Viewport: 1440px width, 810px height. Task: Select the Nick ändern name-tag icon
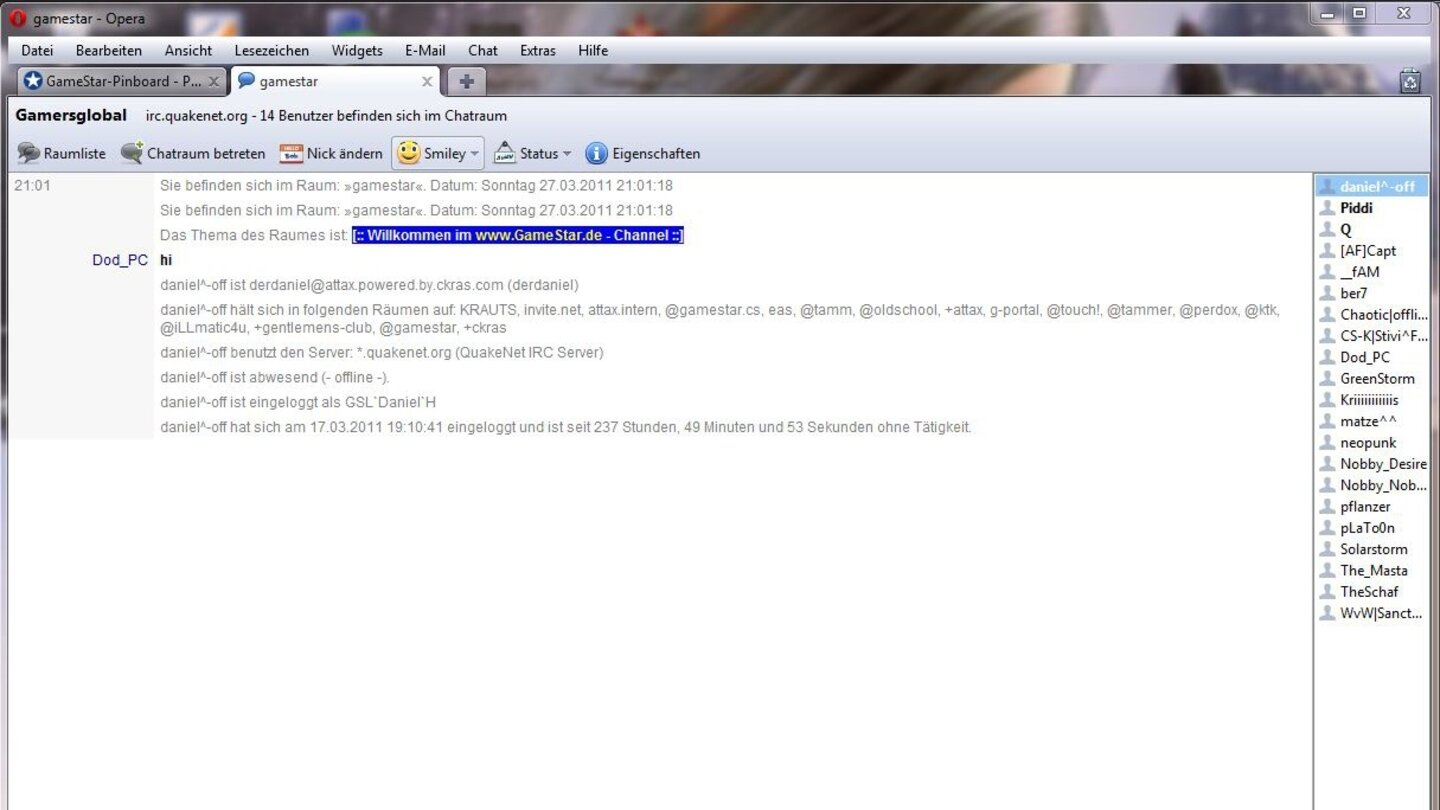[291, 153]
